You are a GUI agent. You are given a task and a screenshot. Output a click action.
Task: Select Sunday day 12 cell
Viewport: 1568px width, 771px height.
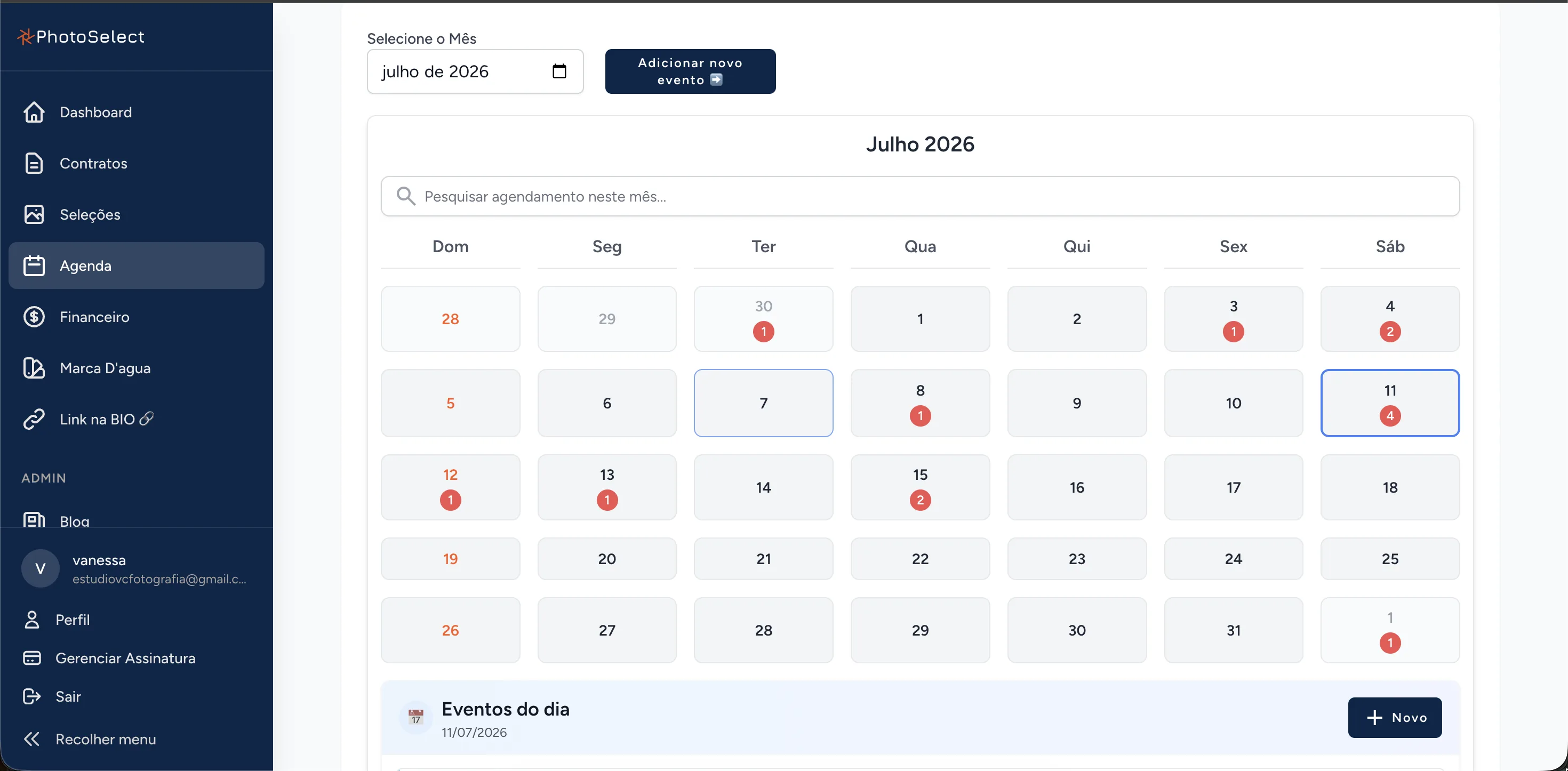pos(450,487)
